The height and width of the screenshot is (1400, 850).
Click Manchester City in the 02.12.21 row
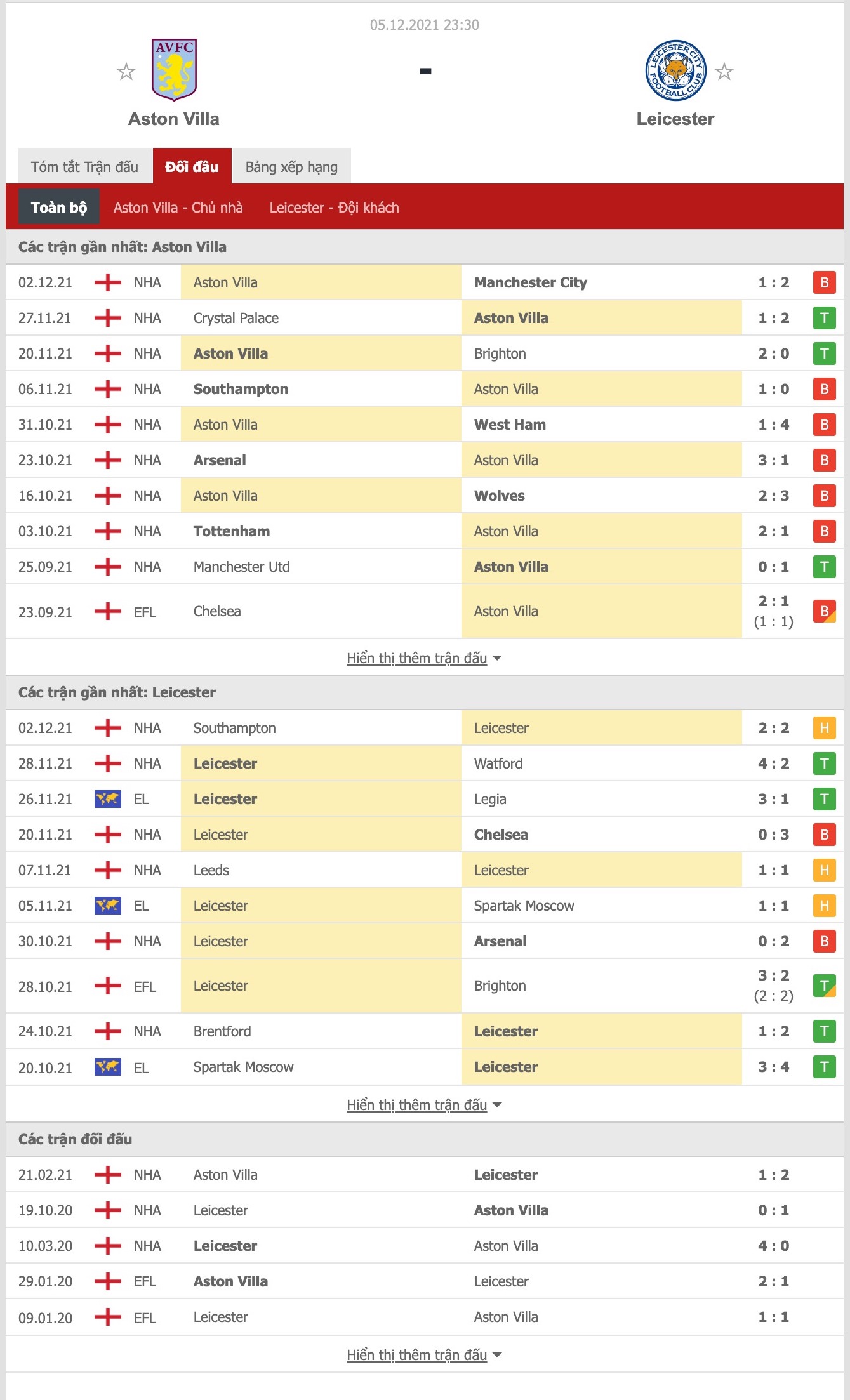pyautogui.click(x=531, y=282)
